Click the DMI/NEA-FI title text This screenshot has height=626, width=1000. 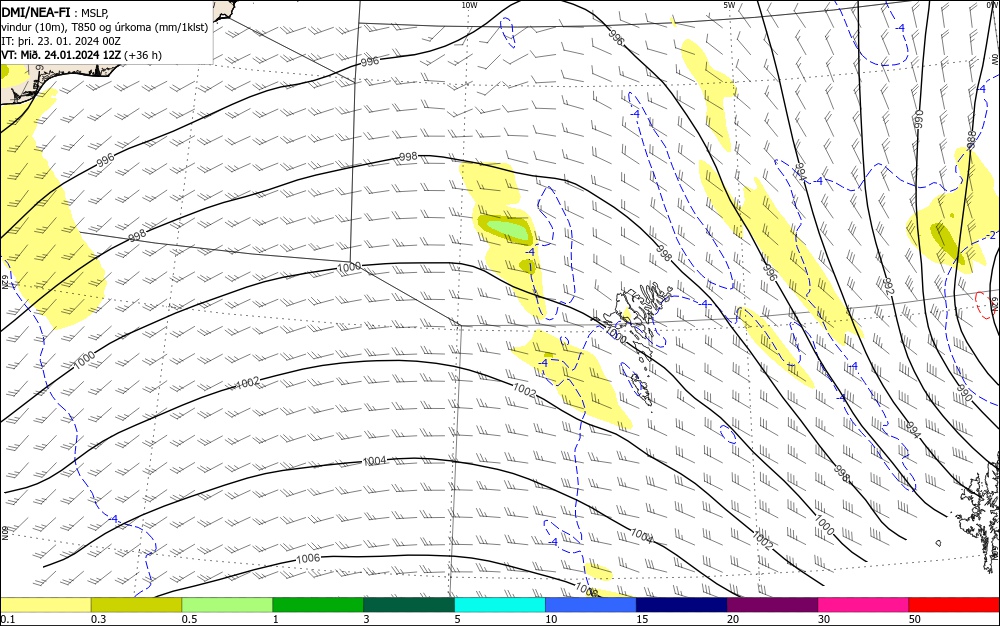click(x=36, y=11)
